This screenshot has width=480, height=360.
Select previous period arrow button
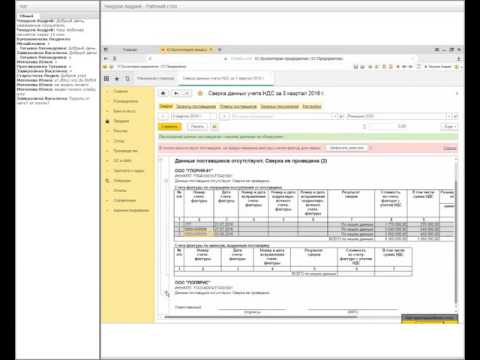point(164,116)
